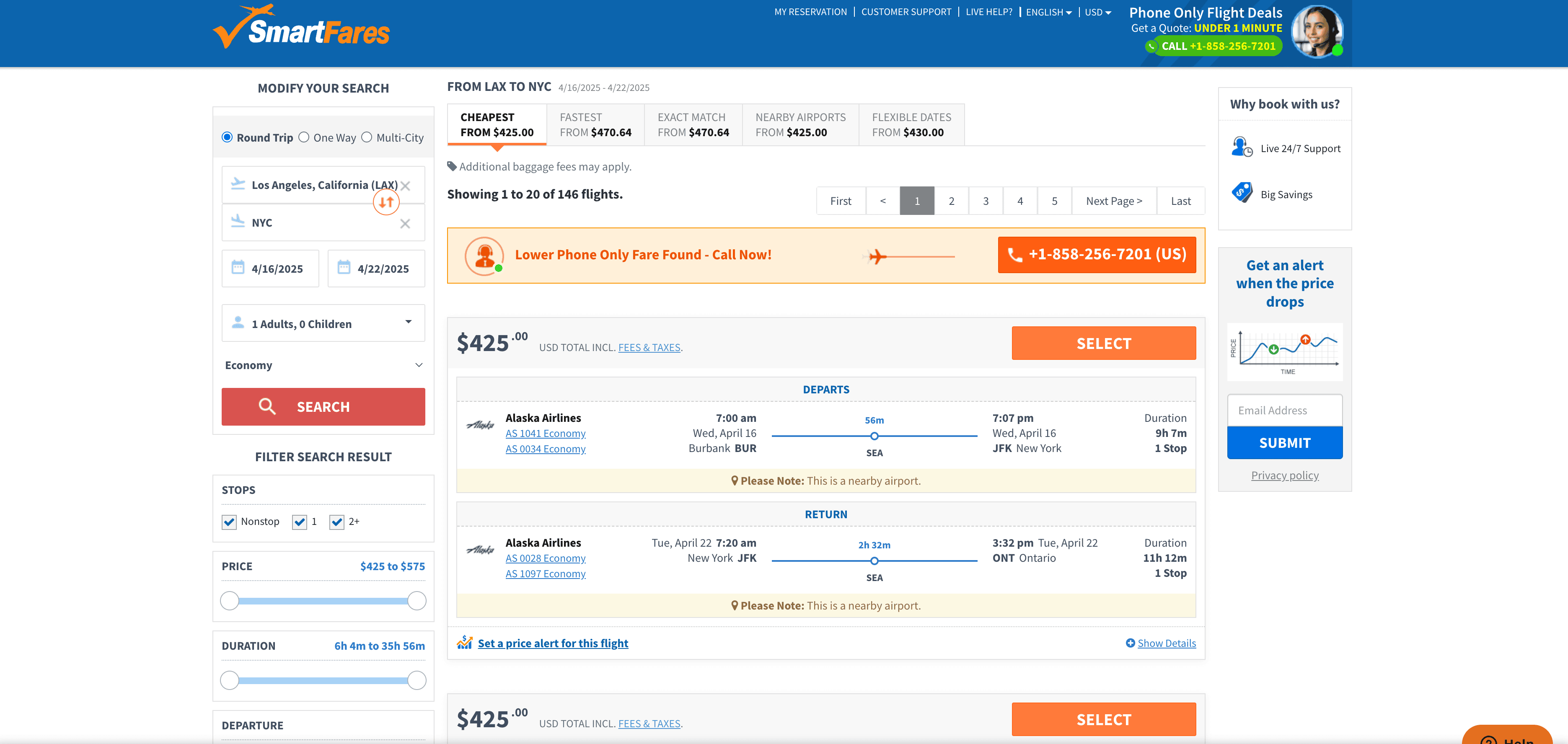
Task: Click the plus icon beside Show Details
Action: tap(1130, 643)
